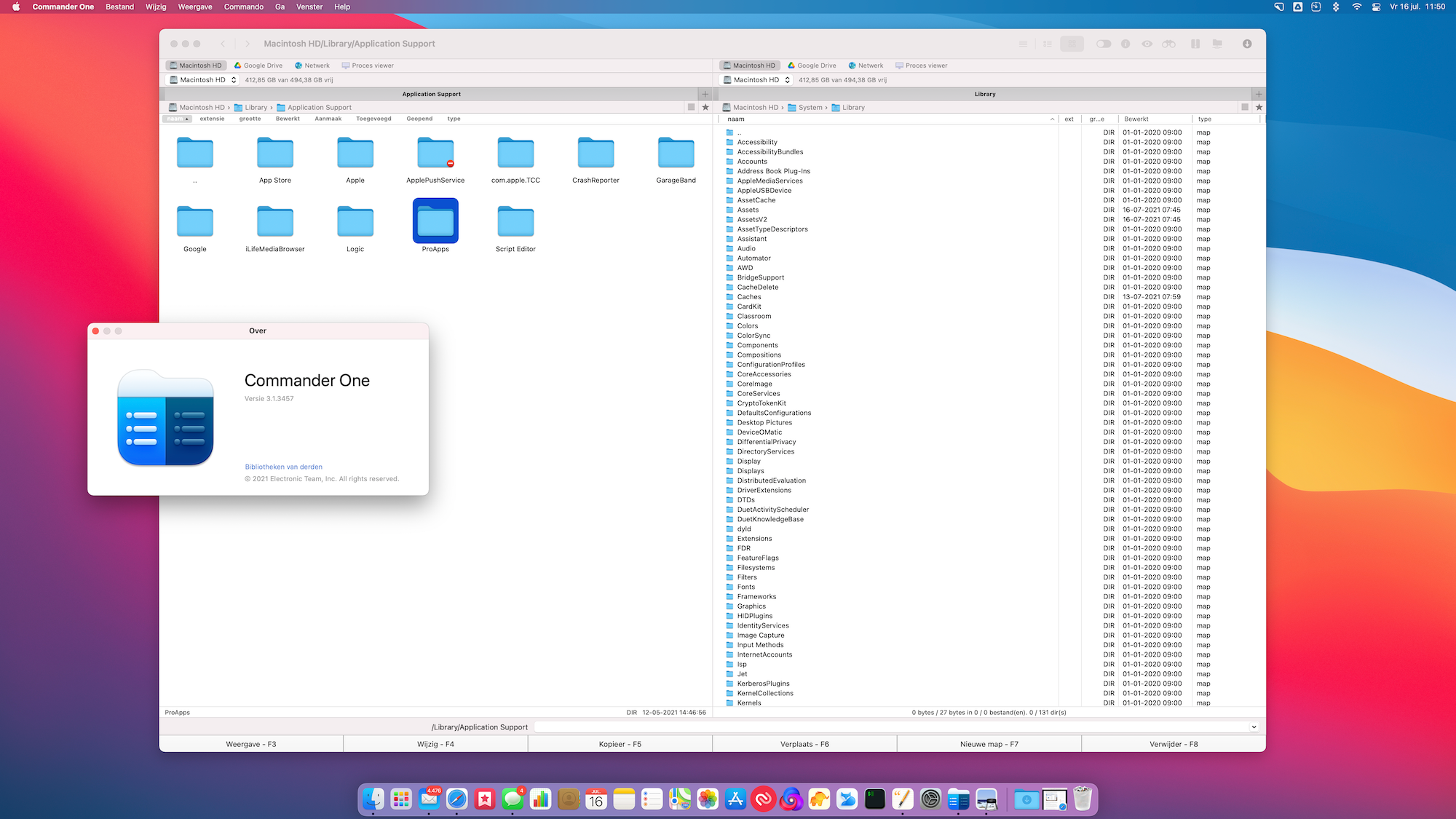Select Frameworks folder in right panel list
1456x819 pixels.
pyautogui.click(x=757, y=596)
